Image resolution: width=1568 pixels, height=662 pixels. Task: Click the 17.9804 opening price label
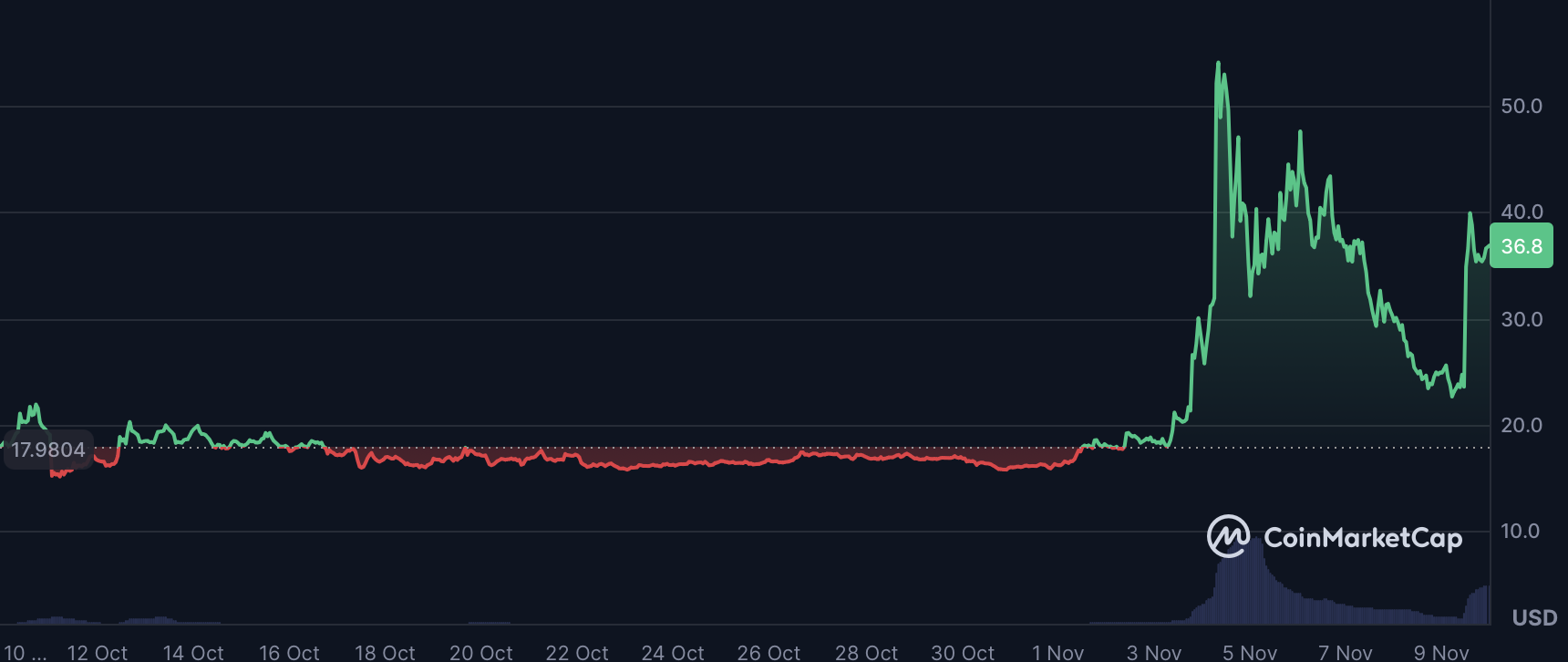[x=48, y=450]
